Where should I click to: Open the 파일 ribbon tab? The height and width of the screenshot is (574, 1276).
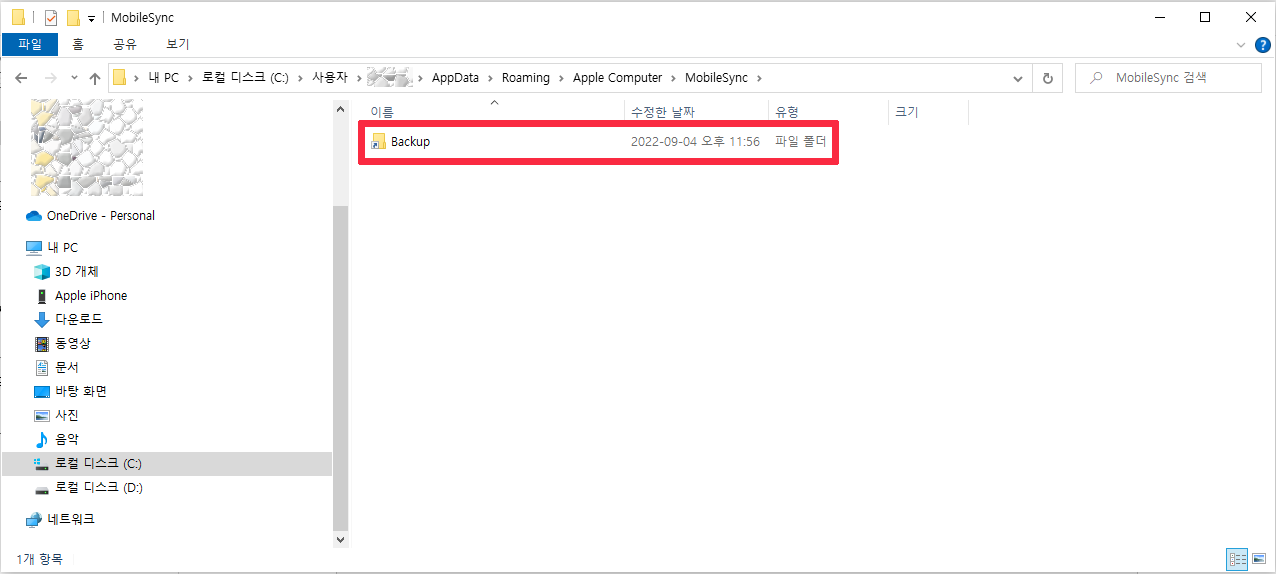click(30, 44)
